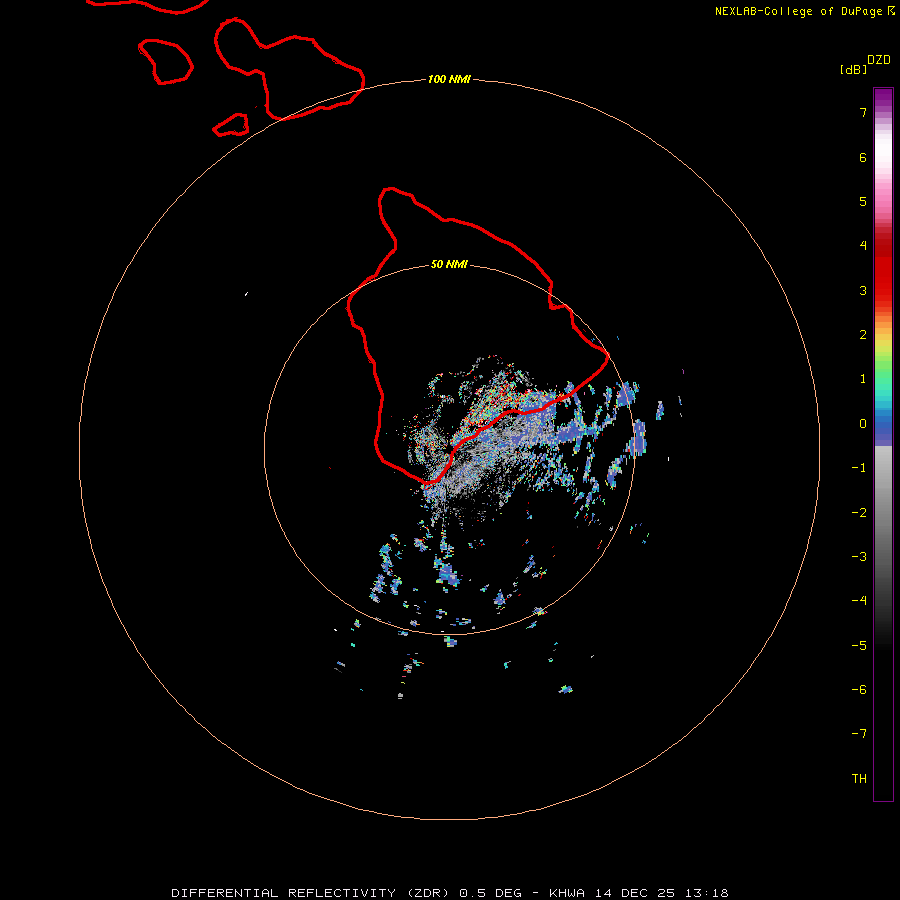Click the KHWA radar site identifier
Screen dimensions: 900x900
tap(567, 893)
